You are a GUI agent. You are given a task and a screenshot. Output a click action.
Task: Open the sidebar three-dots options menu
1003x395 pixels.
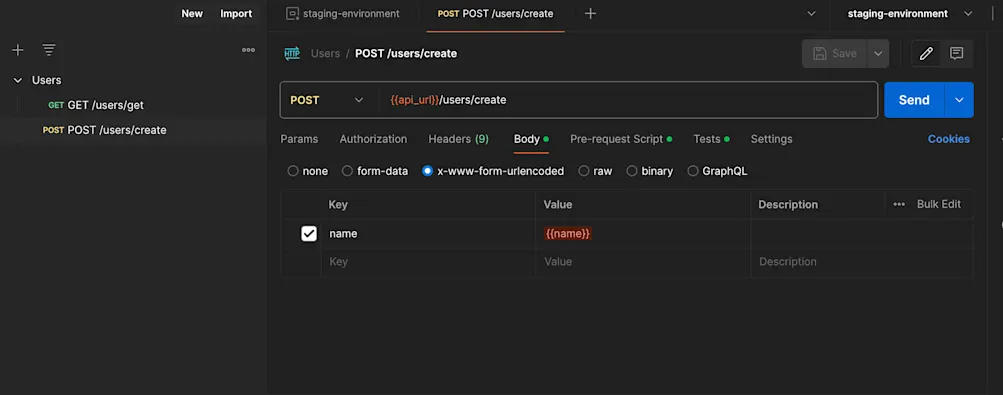[x=248, y=50]
